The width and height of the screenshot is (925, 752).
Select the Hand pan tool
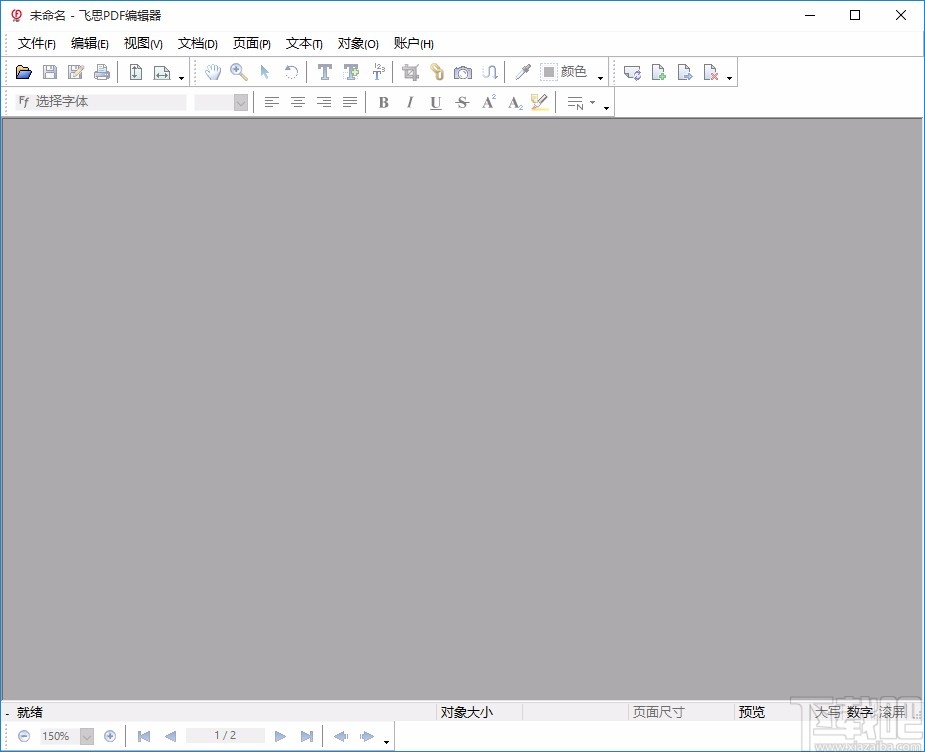click(x=213, y=71)
